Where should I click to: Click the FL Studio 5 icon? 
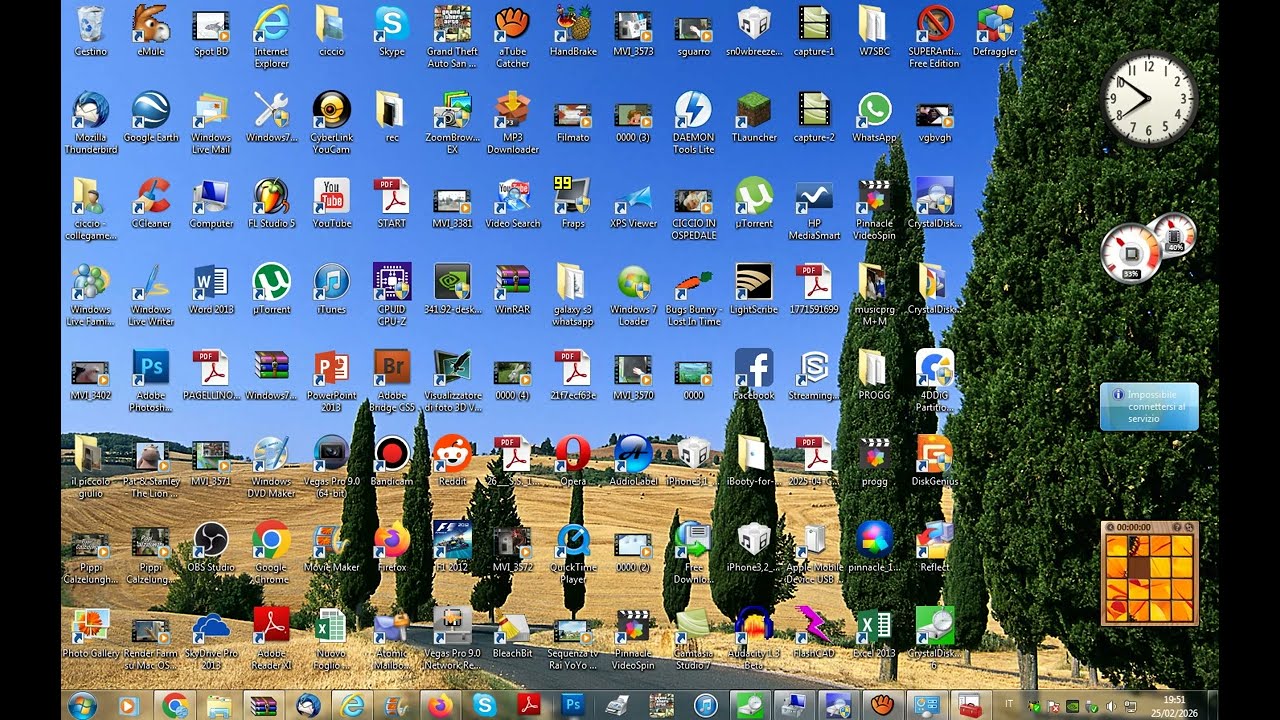[x=271, y=202]
